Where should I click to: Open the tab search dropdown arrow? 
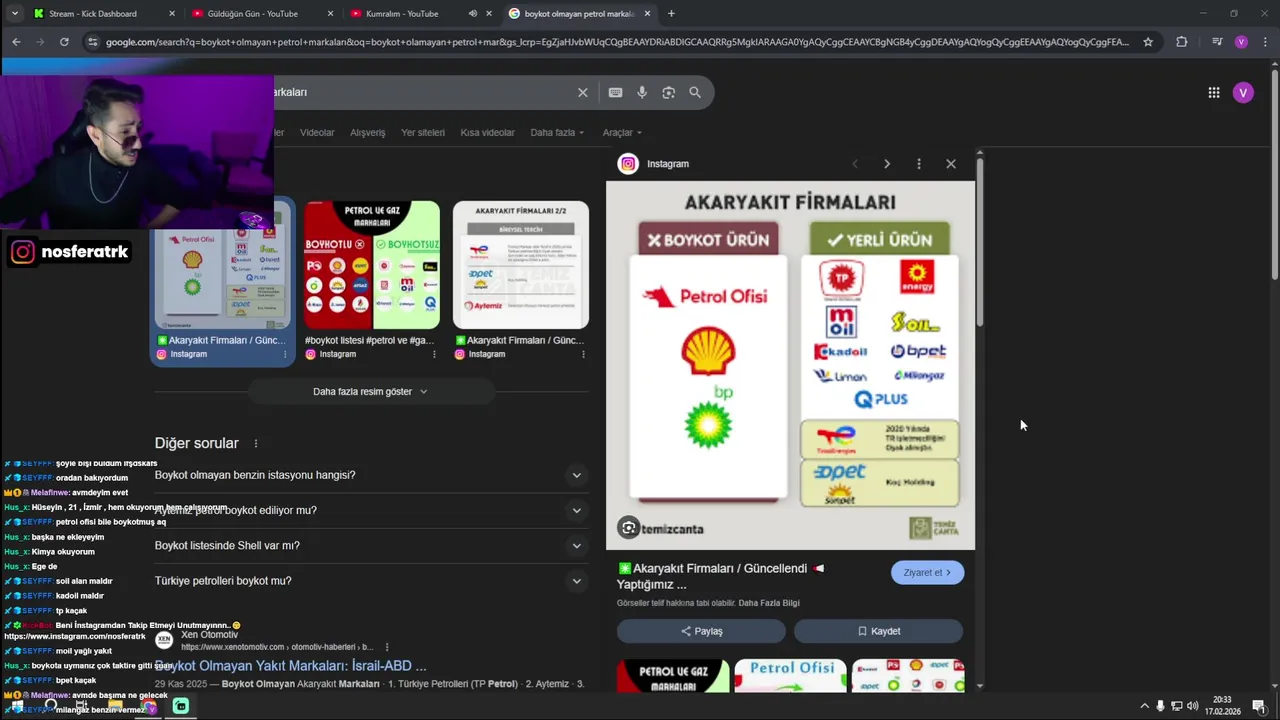tap(14, 14)
